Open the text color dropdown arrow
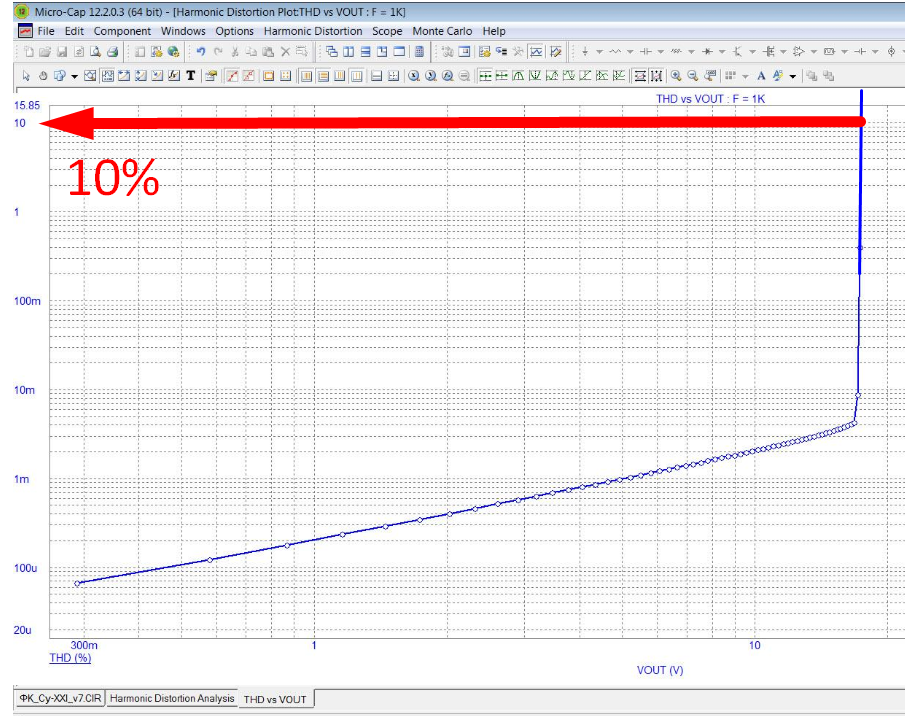Image resolution: width=905 pixels, height=716 pixels. pyautogui.click(x=793, y=76)
